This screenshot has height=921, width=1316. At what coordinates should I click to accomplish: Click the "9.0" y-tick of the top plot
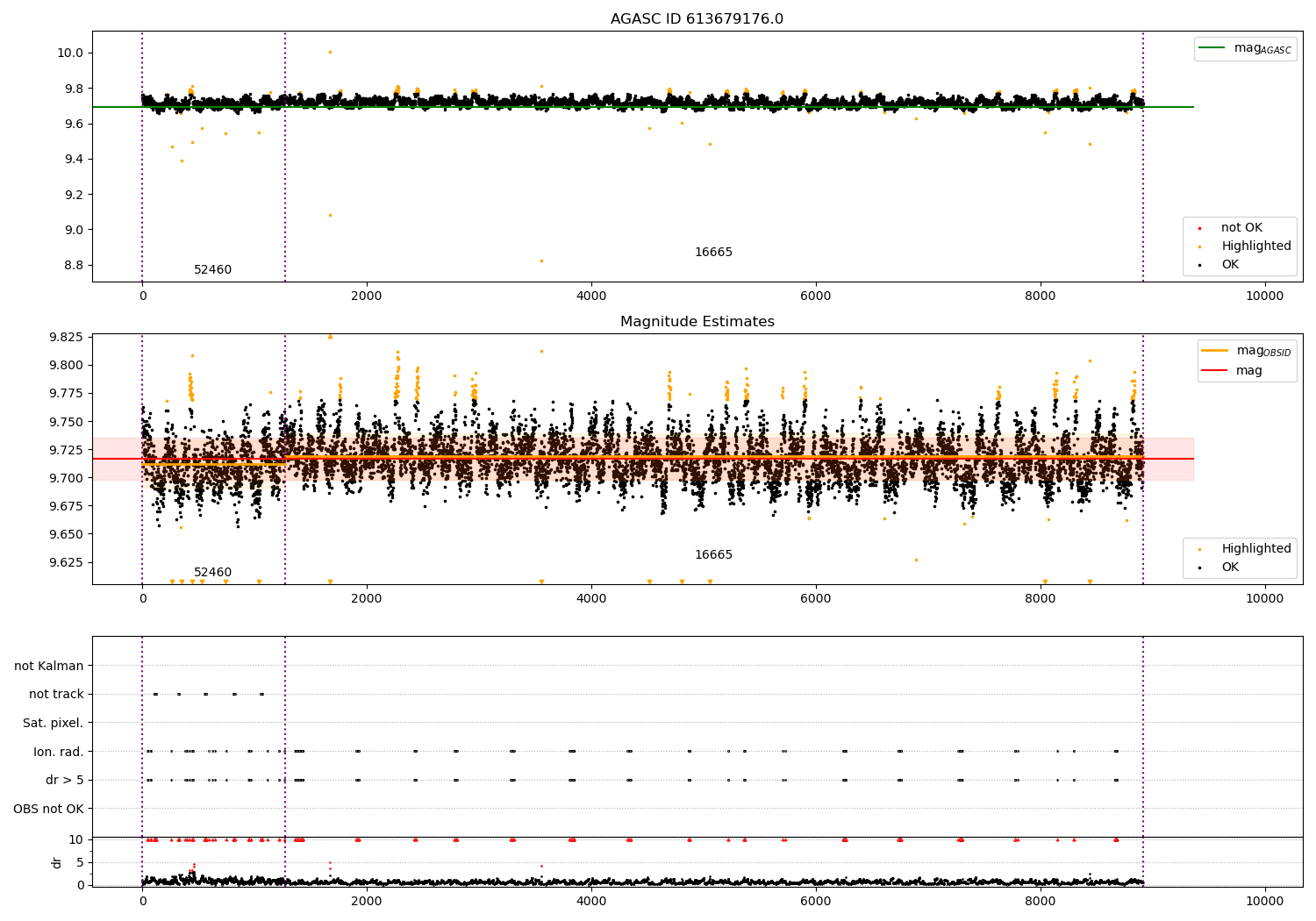(74, 230)
